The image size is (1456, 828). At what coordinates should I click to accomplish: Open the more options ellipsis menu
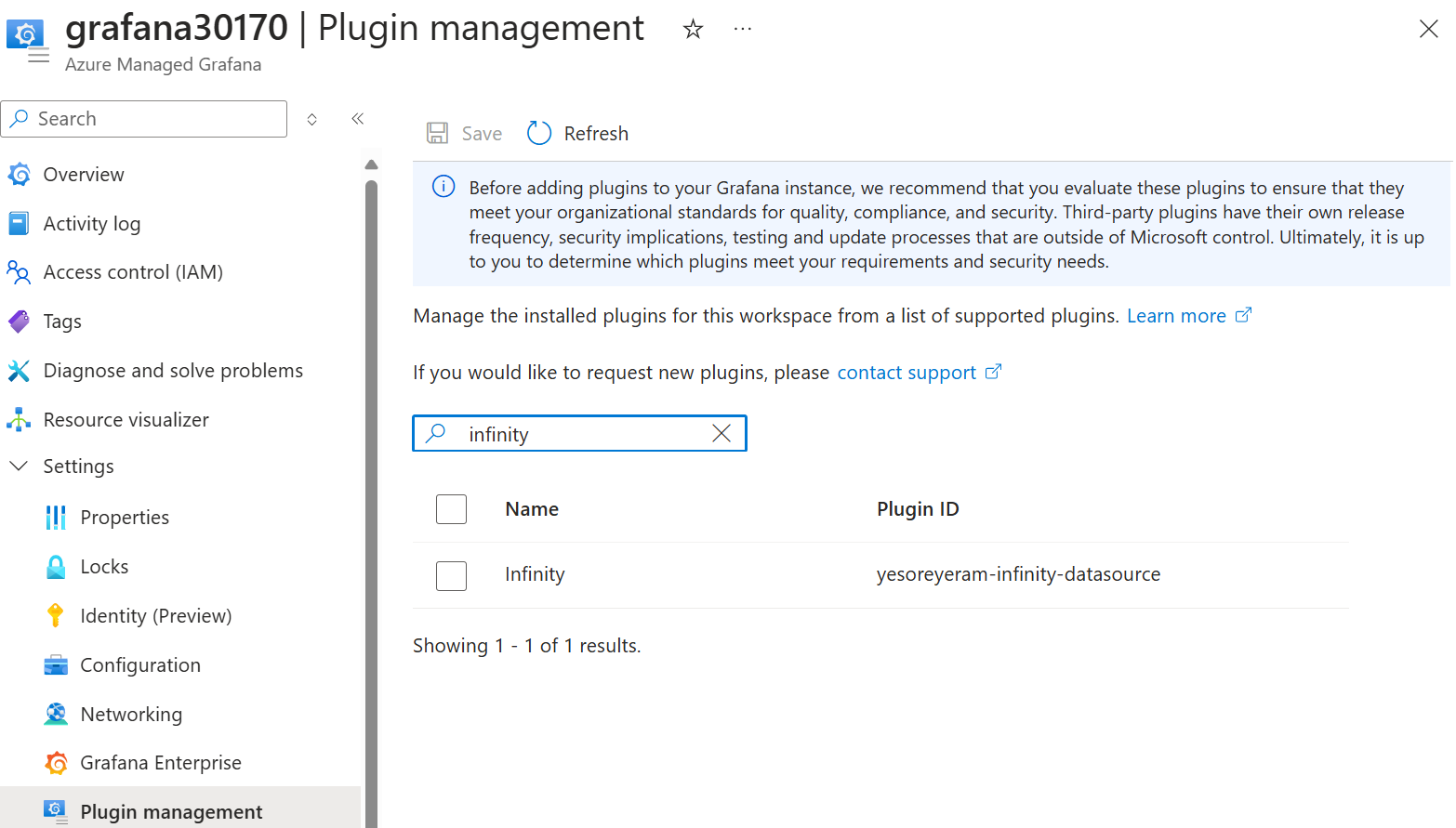pyautogui.click(x=742, y=30)
